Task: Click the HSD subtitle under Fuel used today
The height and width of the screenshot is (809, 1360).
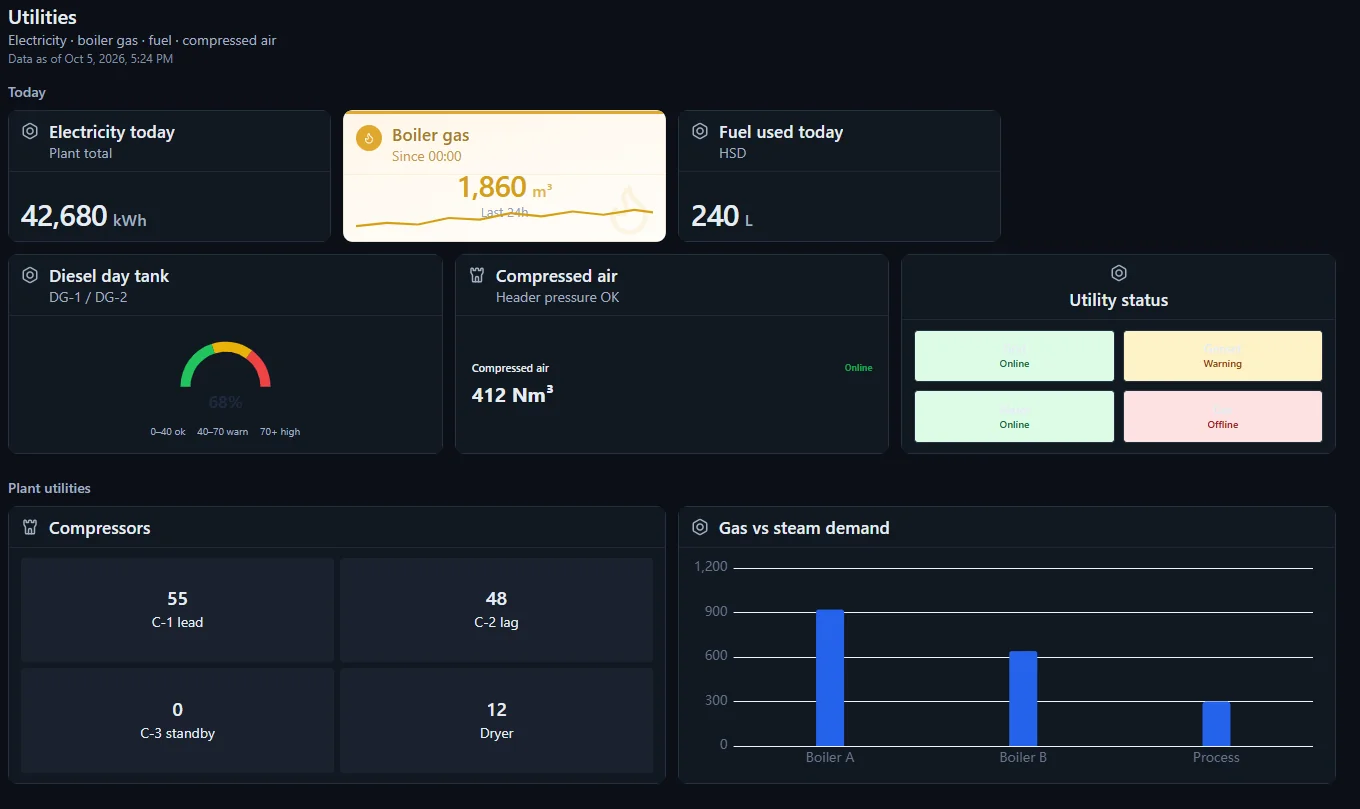Action: tap(733, 153)
